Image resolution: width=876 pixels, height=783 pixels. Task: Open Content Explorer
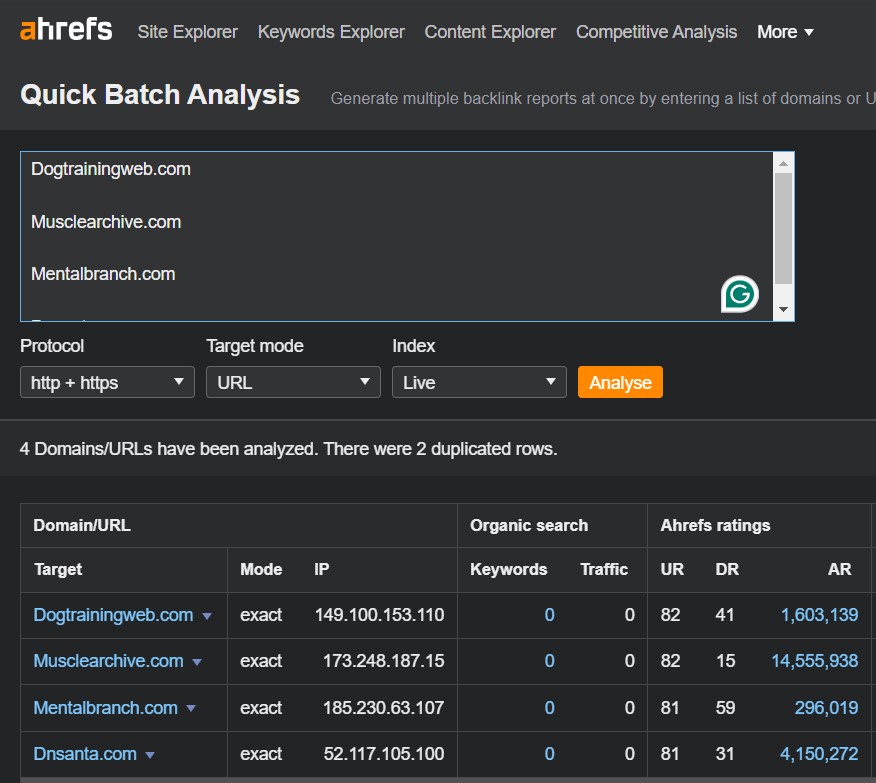tap(490, 32)
